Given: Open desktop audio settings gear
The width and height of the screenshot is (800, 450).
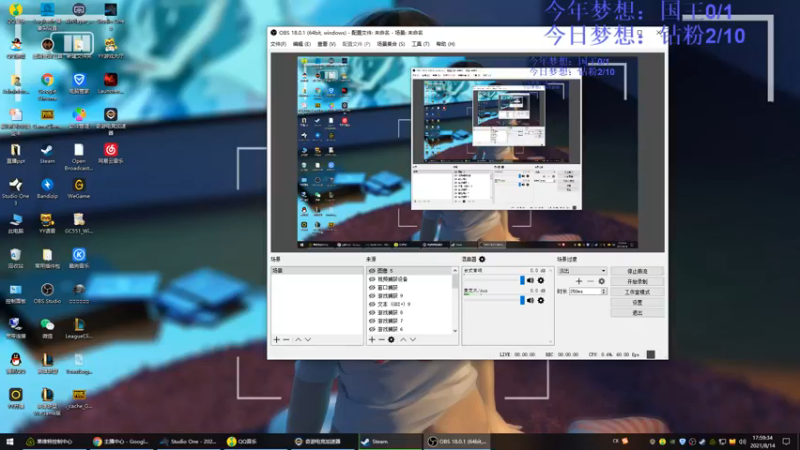Looking at the screenshot, I should [541, 280].
